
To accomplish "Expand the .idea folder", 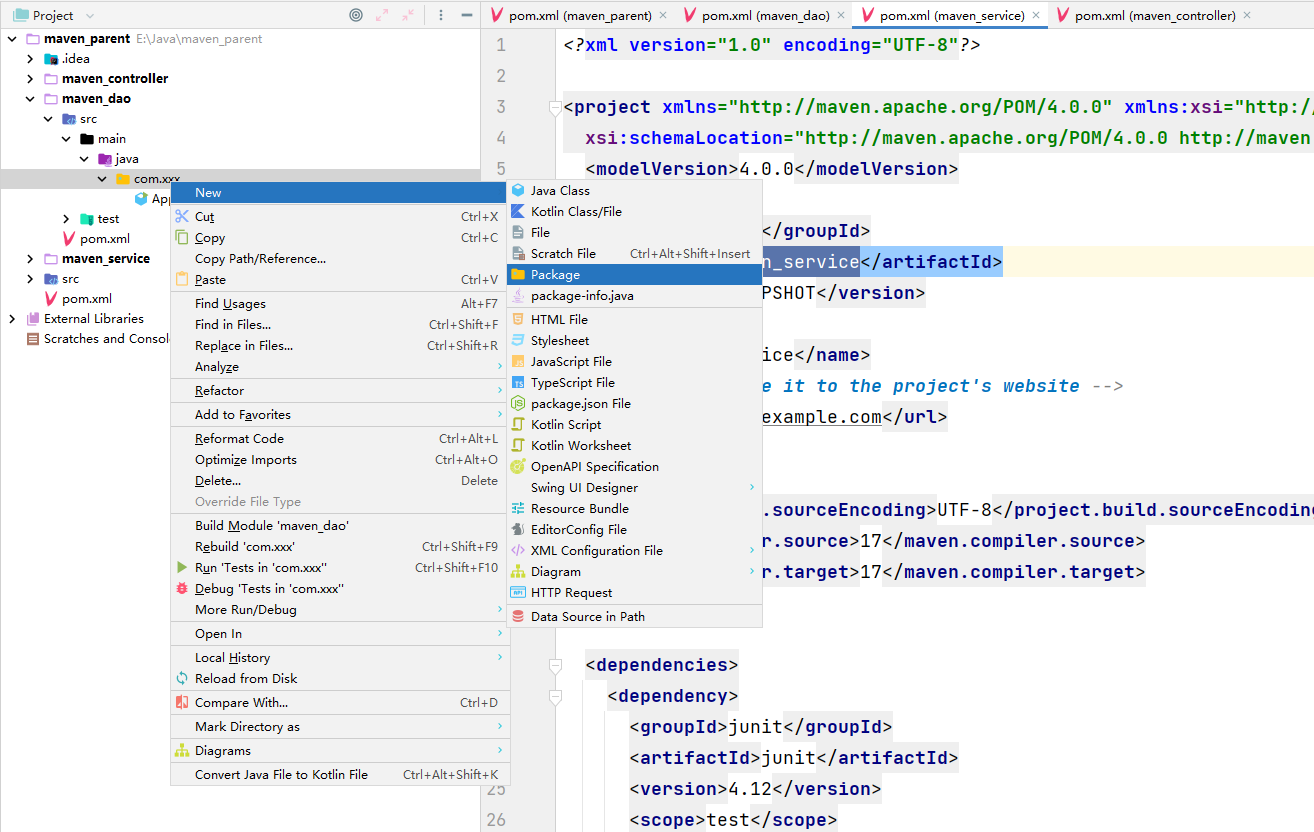I will pyautogui.click(x=30, y=59).
